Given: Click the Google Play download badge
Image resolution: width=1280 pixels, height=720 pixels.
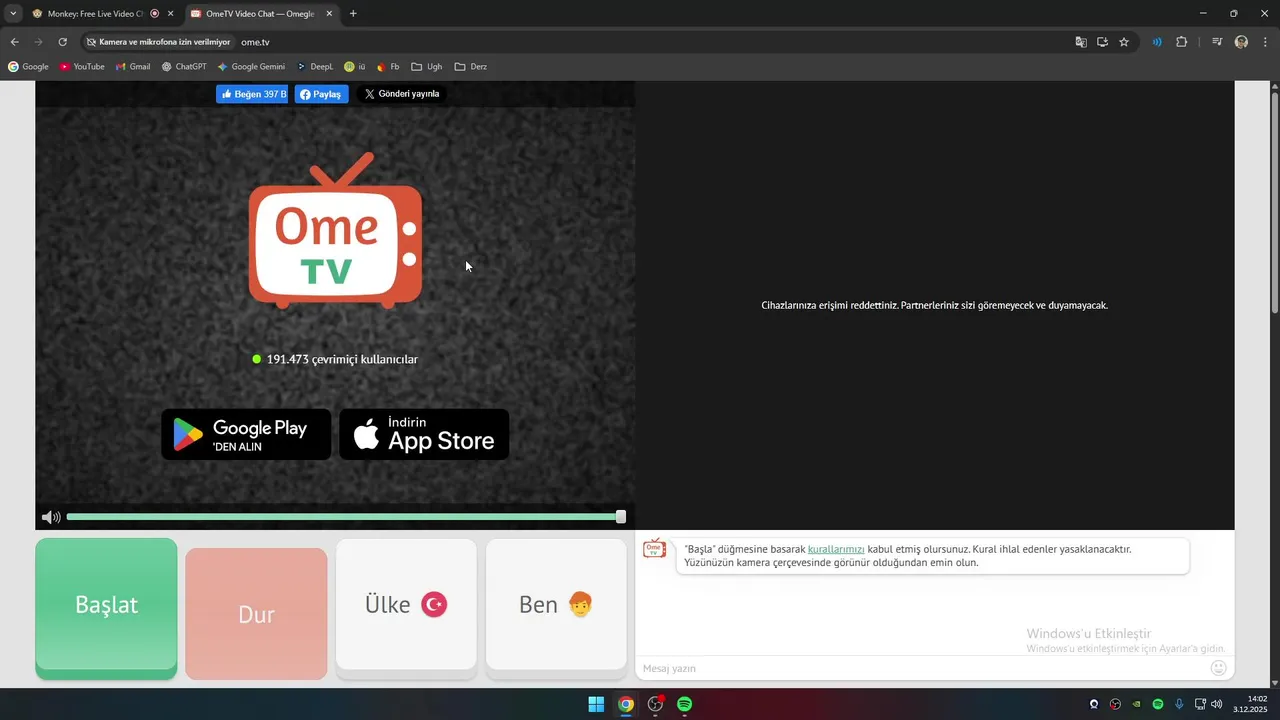Looking at the screenshot, I should (x=246, y=434).
